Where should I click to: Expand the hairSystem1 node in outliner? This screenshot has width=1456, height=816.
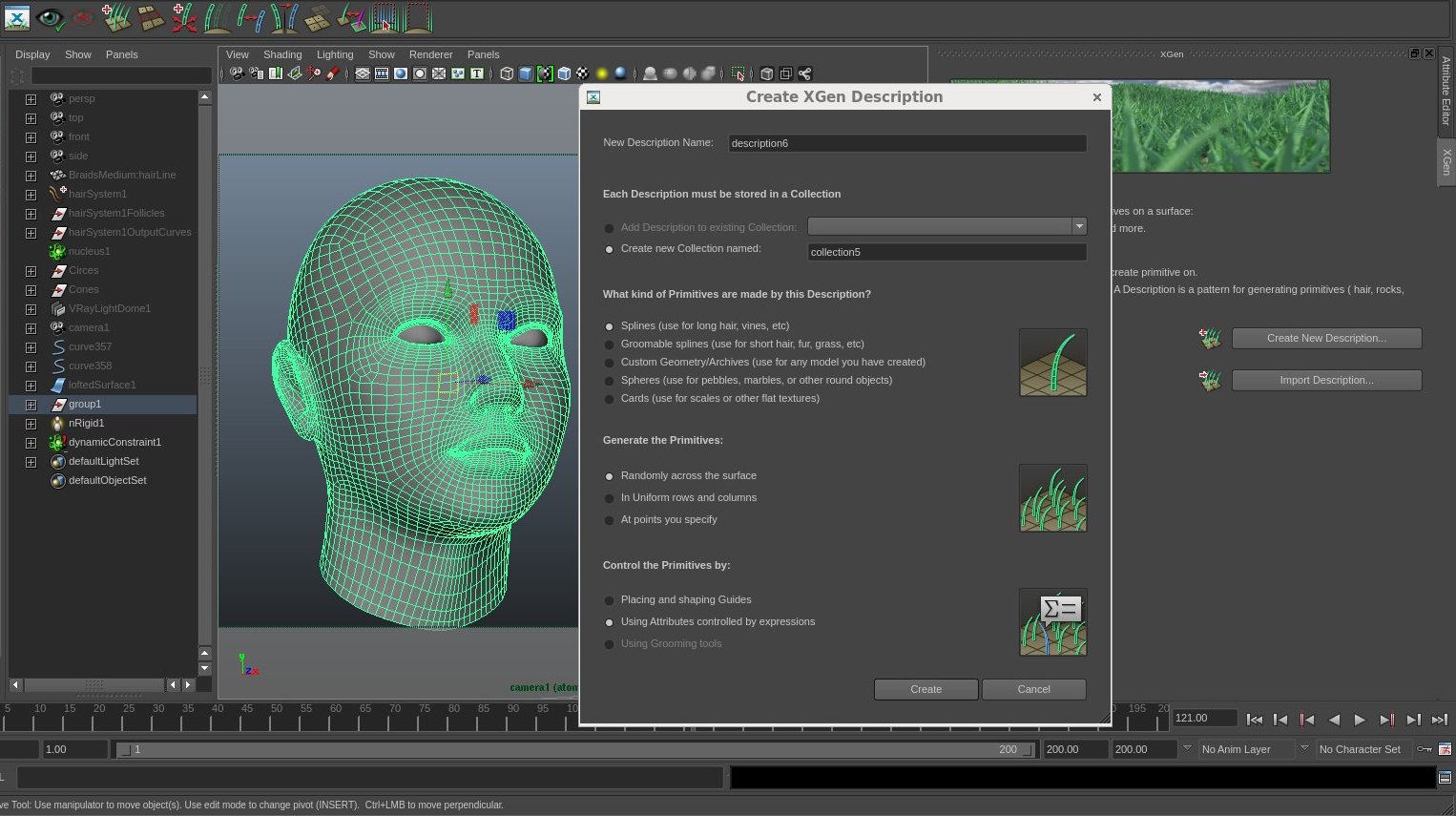point(31,195)
